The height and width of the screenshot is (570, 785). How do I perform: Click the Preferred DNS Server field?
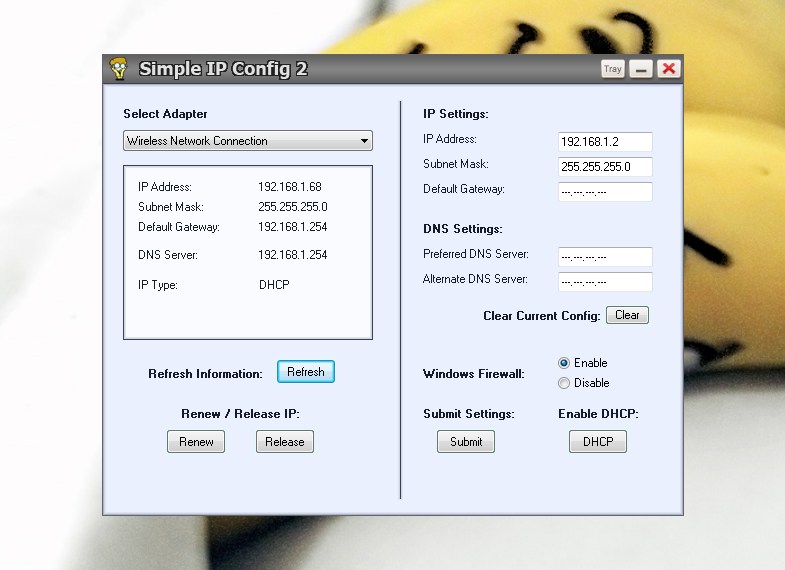(605, 257)
